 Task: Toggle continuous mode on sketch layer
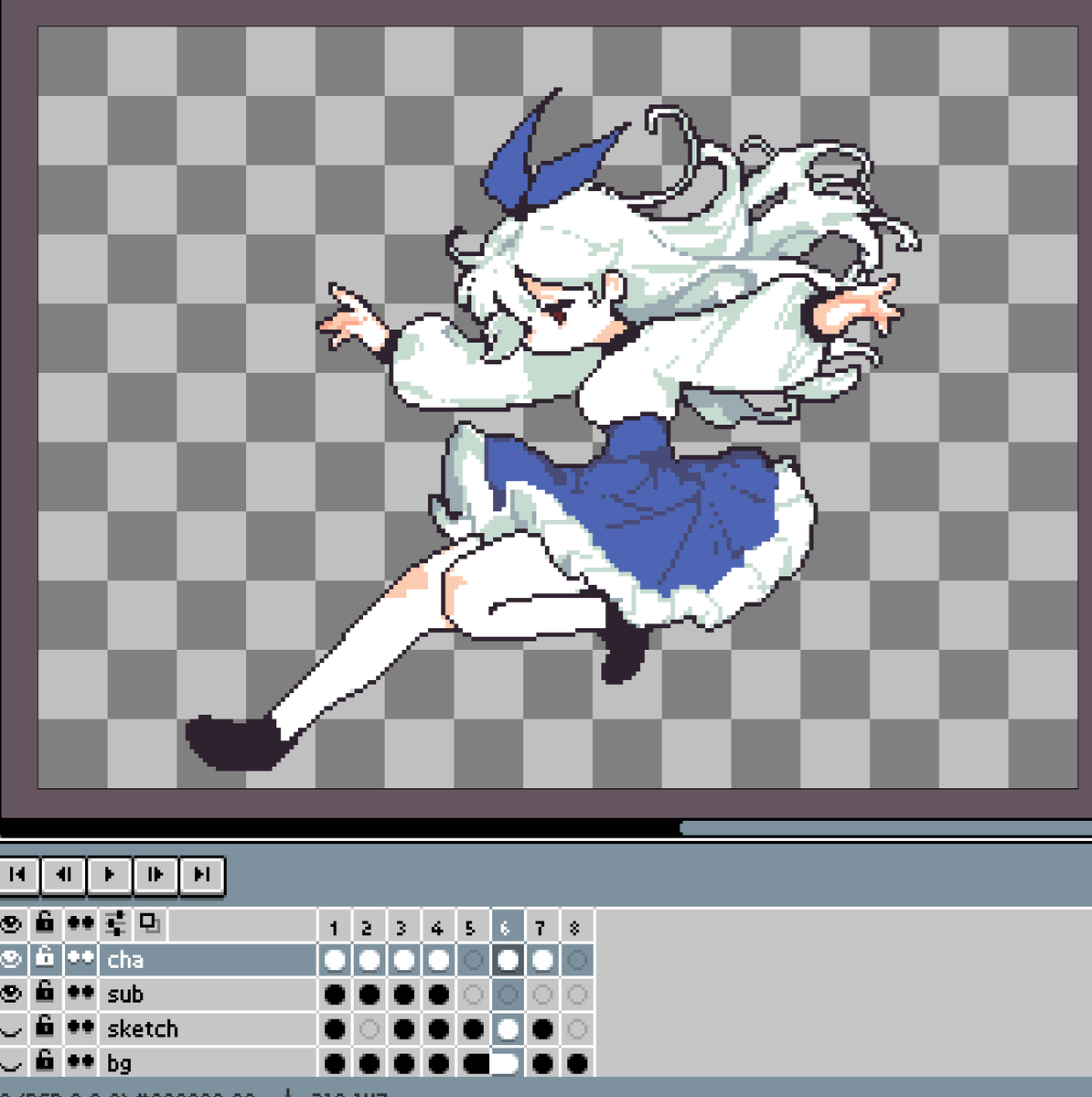(x=80, y=1028)
